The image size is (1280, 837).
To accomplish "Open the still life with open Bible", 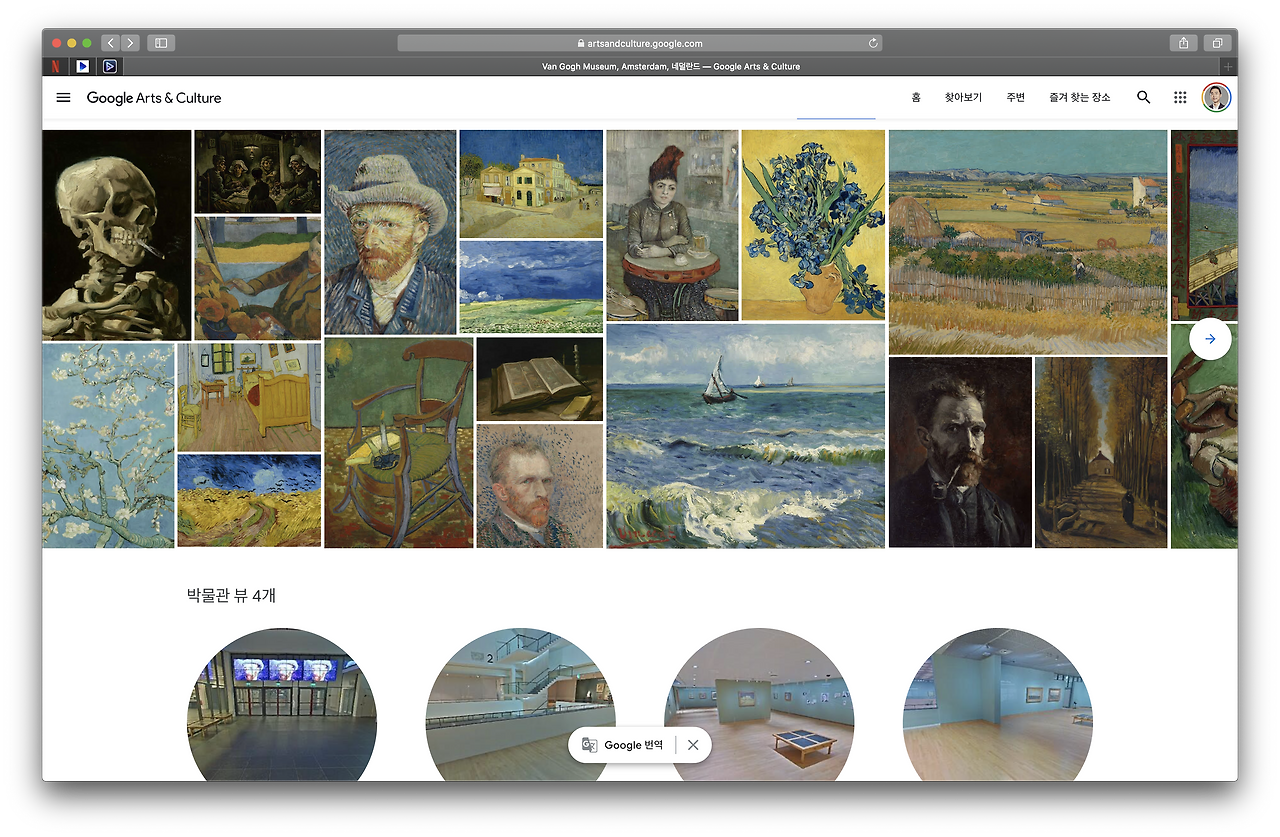I will point(540,379).
